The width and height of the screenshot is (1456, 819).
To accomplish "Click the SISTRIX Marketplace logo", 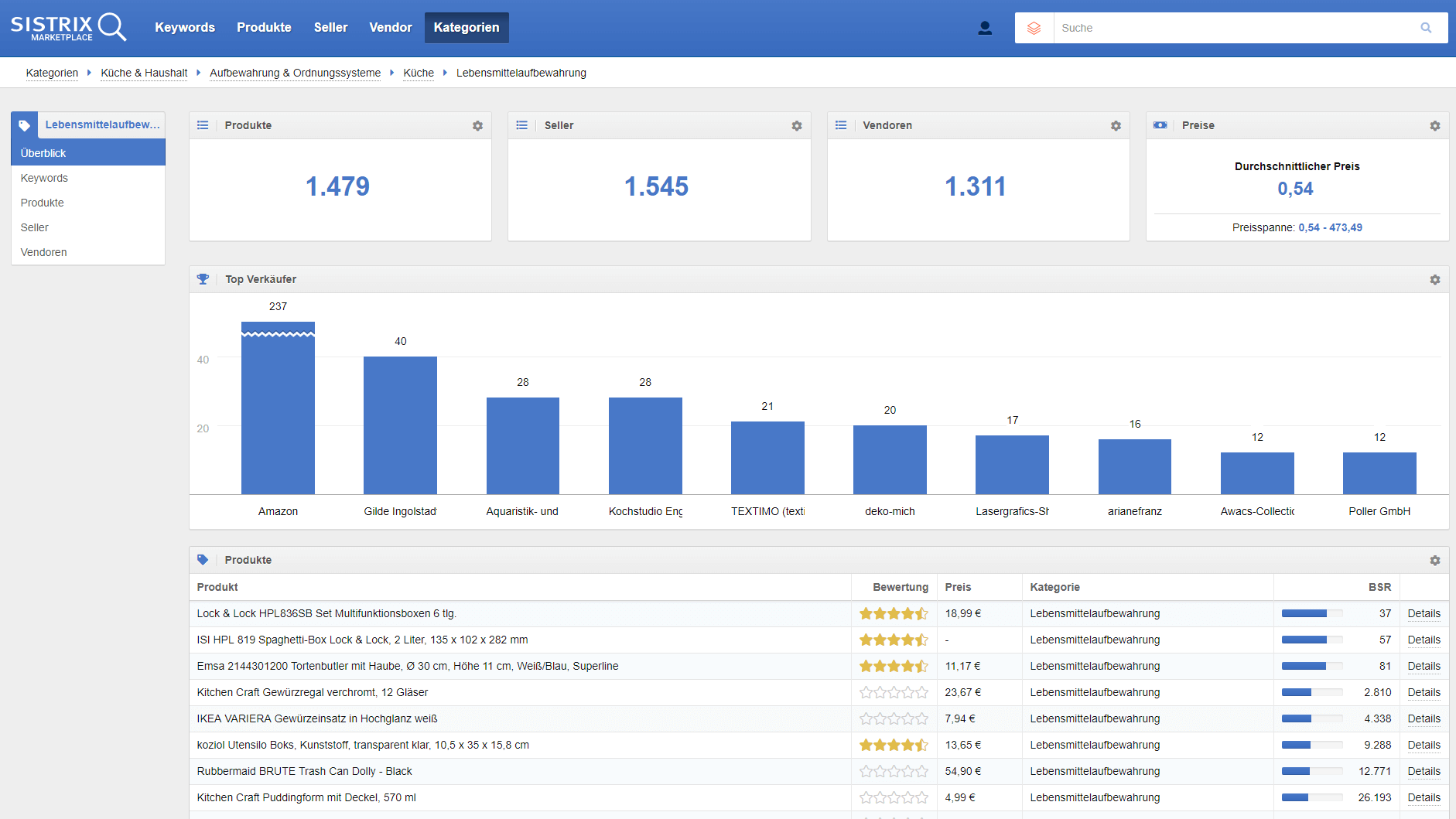I will point(68,27).
